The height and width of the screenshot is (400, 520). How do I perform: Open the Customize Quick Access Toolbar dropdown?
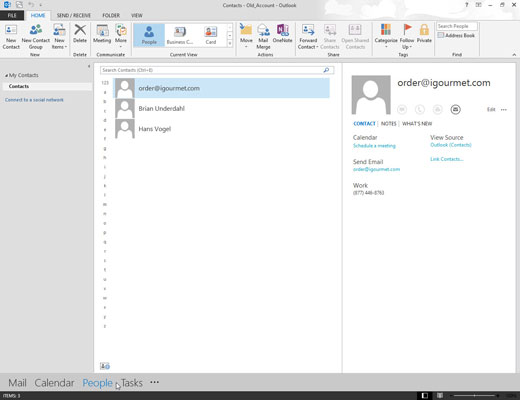pyautogui.click(x=41, y=5)
